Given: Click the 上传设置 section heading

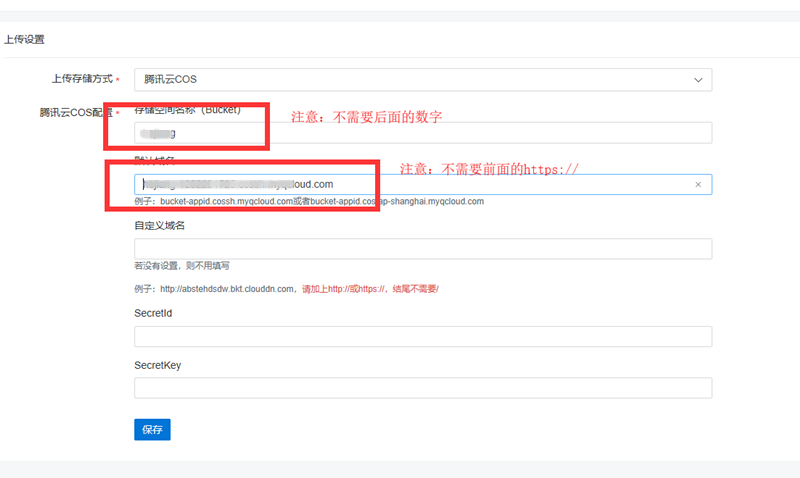Looking at the screenshot, I should point(24,40).
